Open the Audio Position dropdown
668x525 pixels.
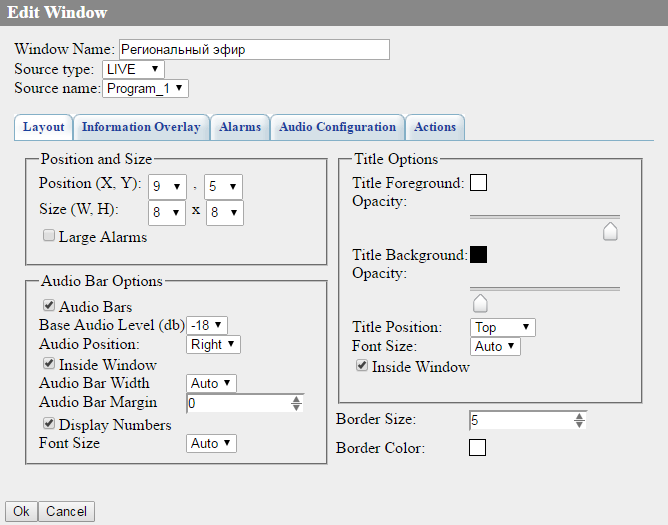click(x=213, y=344)
